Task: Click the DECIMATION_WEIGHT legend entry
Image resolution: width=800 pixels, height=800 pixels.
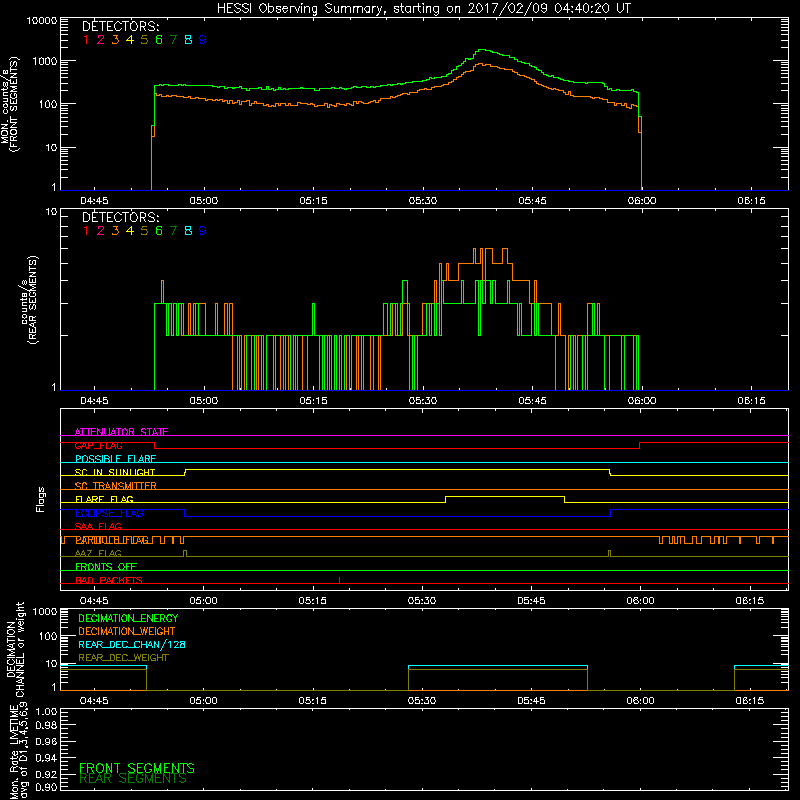Action: 127,631
